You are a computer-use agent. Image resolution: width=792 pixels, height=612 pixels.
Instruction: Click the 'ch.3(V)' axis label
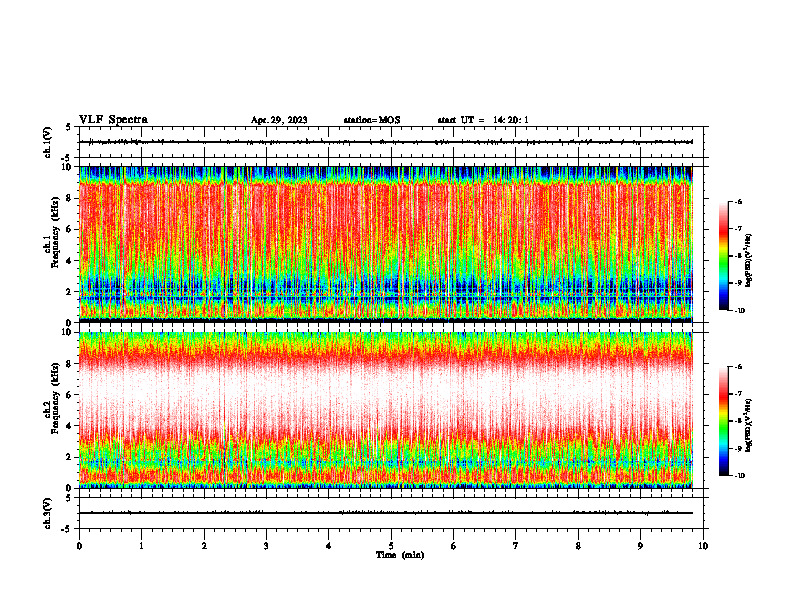click(x=48, y=513)
